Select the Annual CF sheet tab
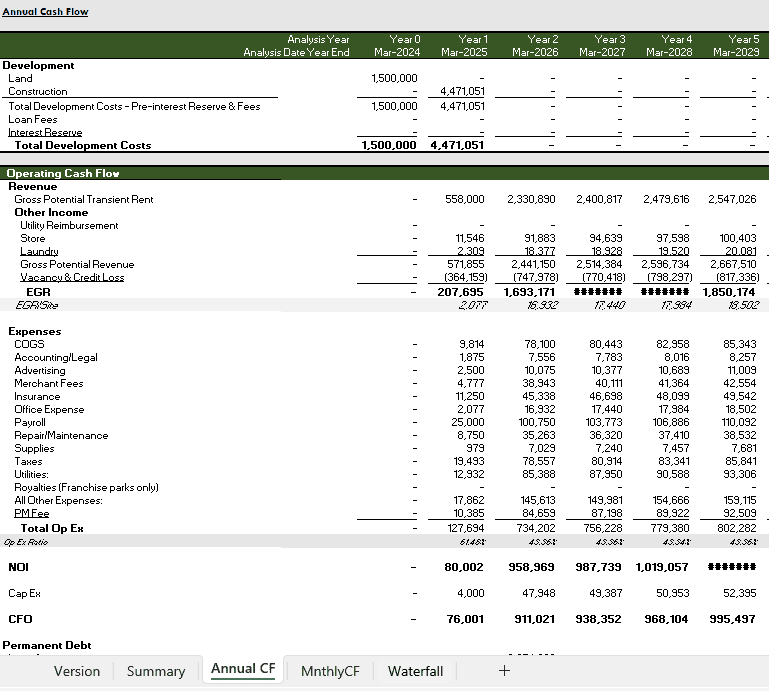 pos(243,668)
